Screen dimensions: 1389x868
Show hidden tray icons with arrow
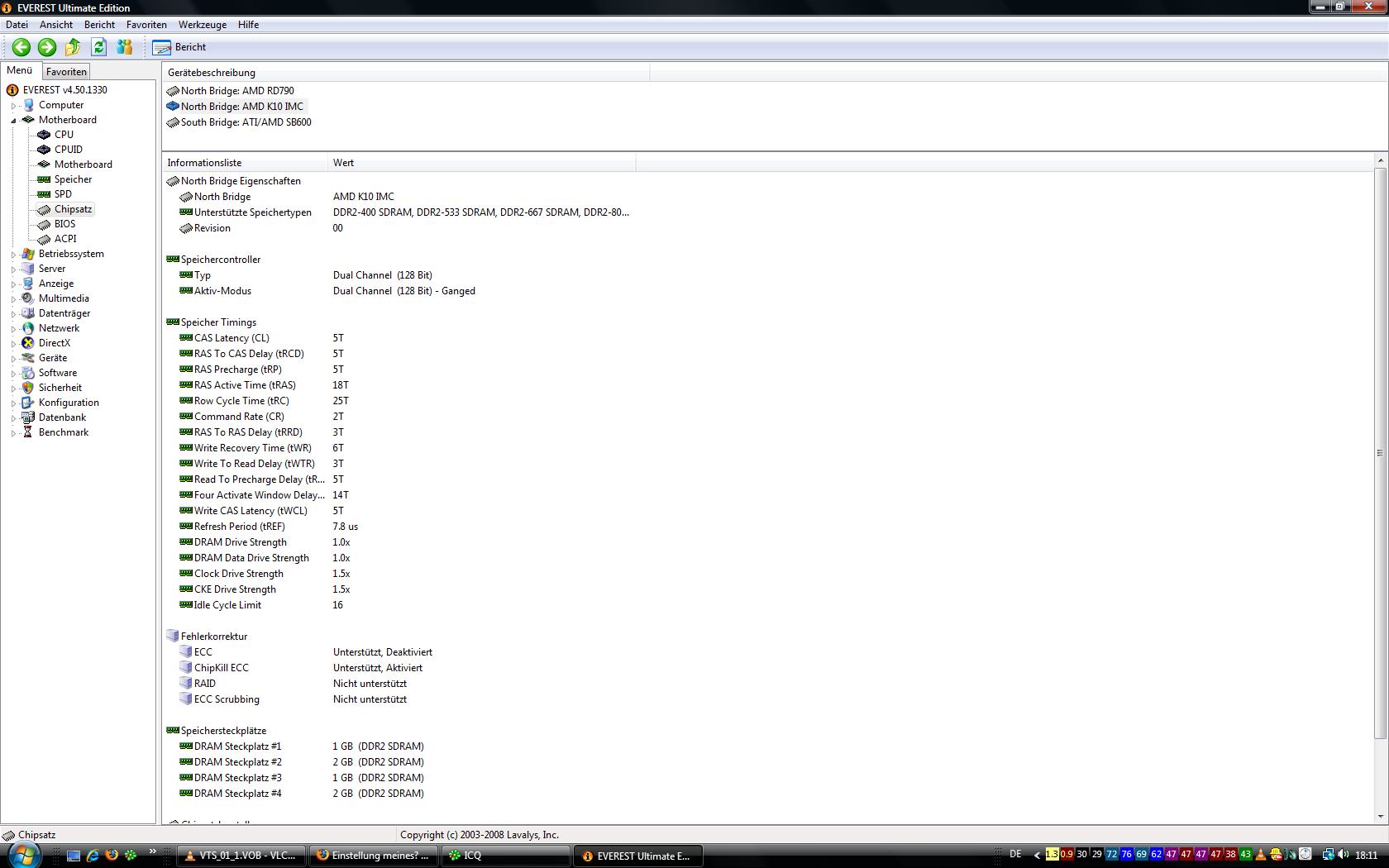[x=1037, y=855]
